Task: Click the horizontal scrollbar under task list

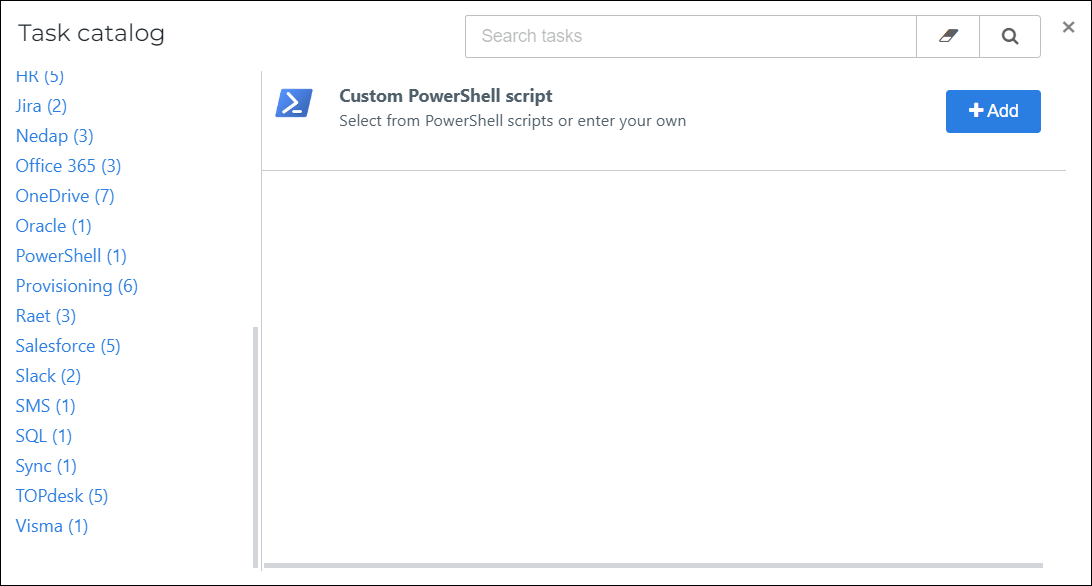Action: (x=653, y=566)
